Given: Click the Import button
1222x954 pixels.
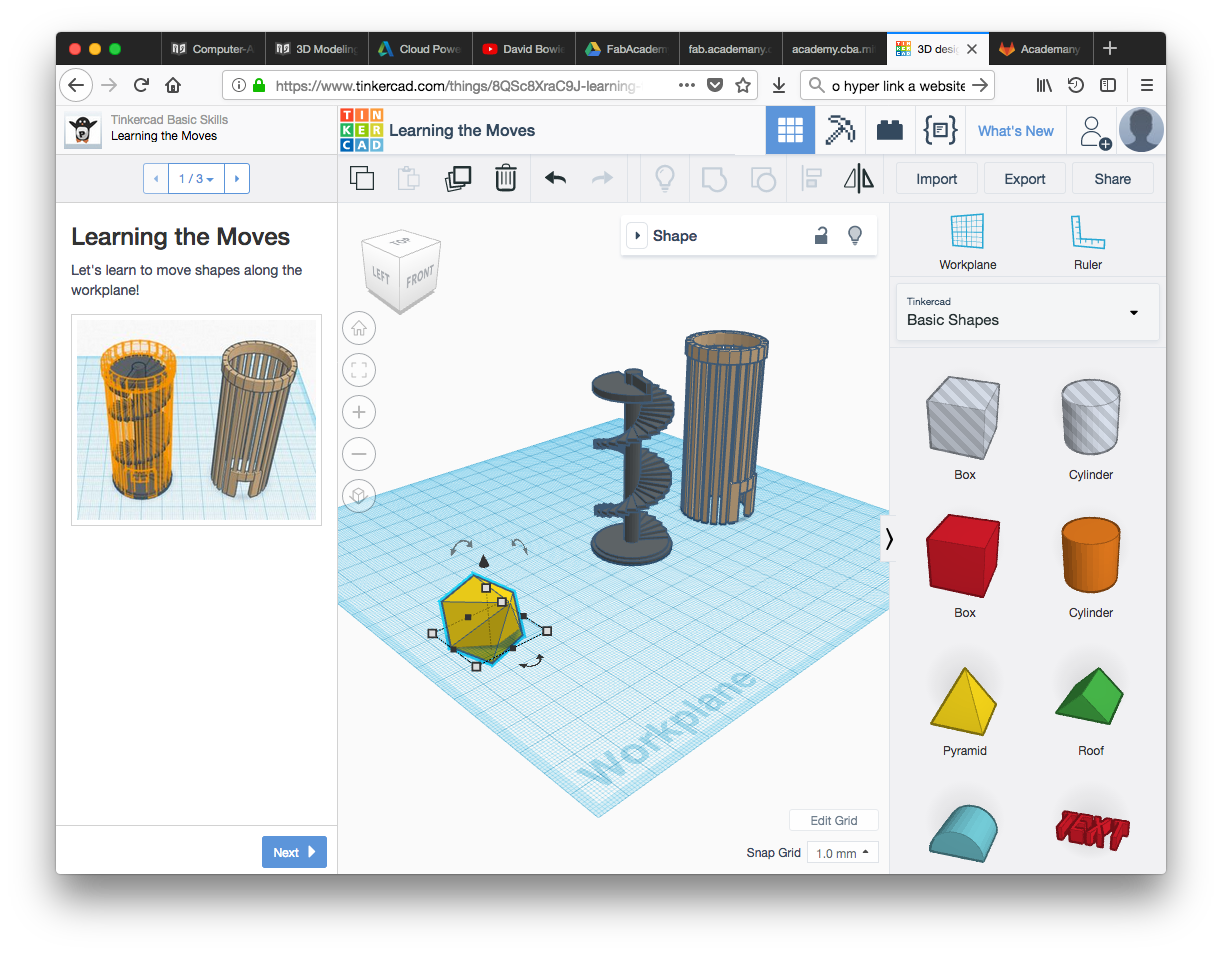Looking at the screenshot, I should pos(937,179).
